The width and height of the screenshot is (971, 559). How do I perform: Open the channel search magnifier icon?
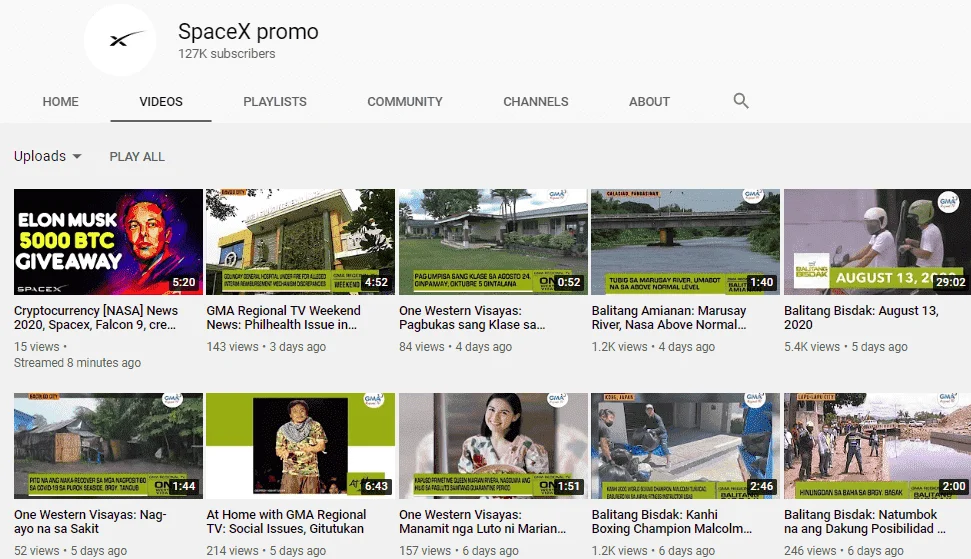[741, 101]
